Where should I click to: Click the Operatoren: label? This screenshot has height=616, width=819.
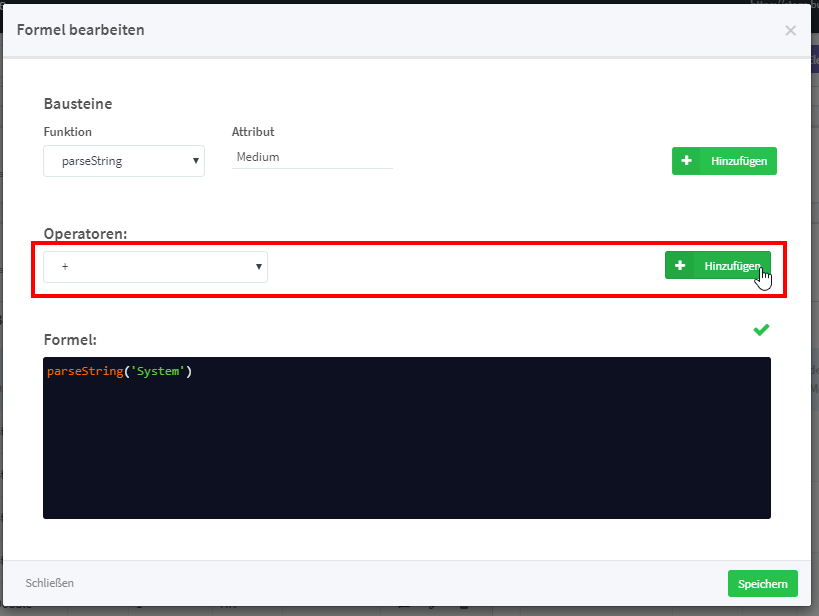85,234
